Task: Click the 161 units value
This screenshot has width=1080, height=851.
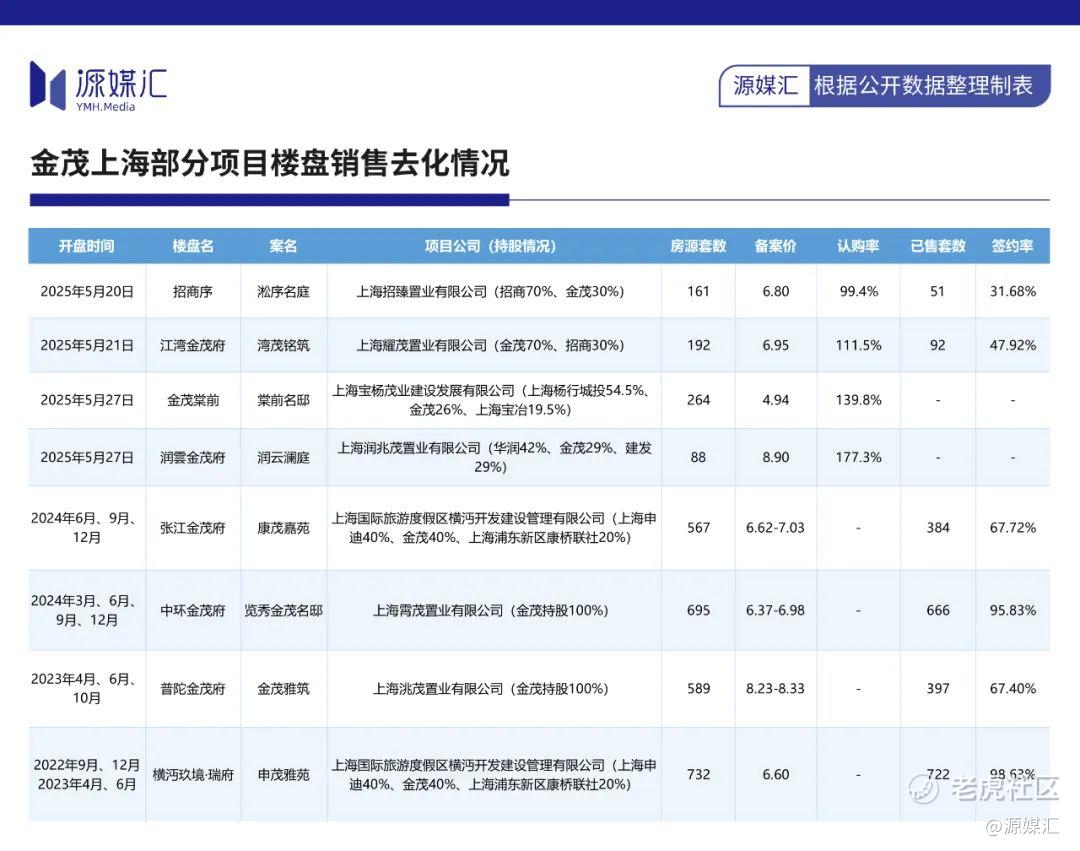Action: click(x=698, y=291)
